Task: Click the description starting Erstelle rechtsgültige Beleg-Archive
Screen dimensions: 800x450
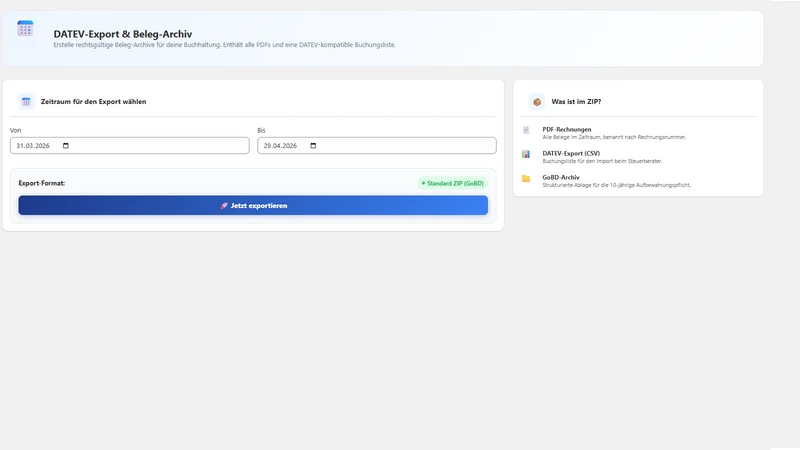Action: (x=224, y=45)
